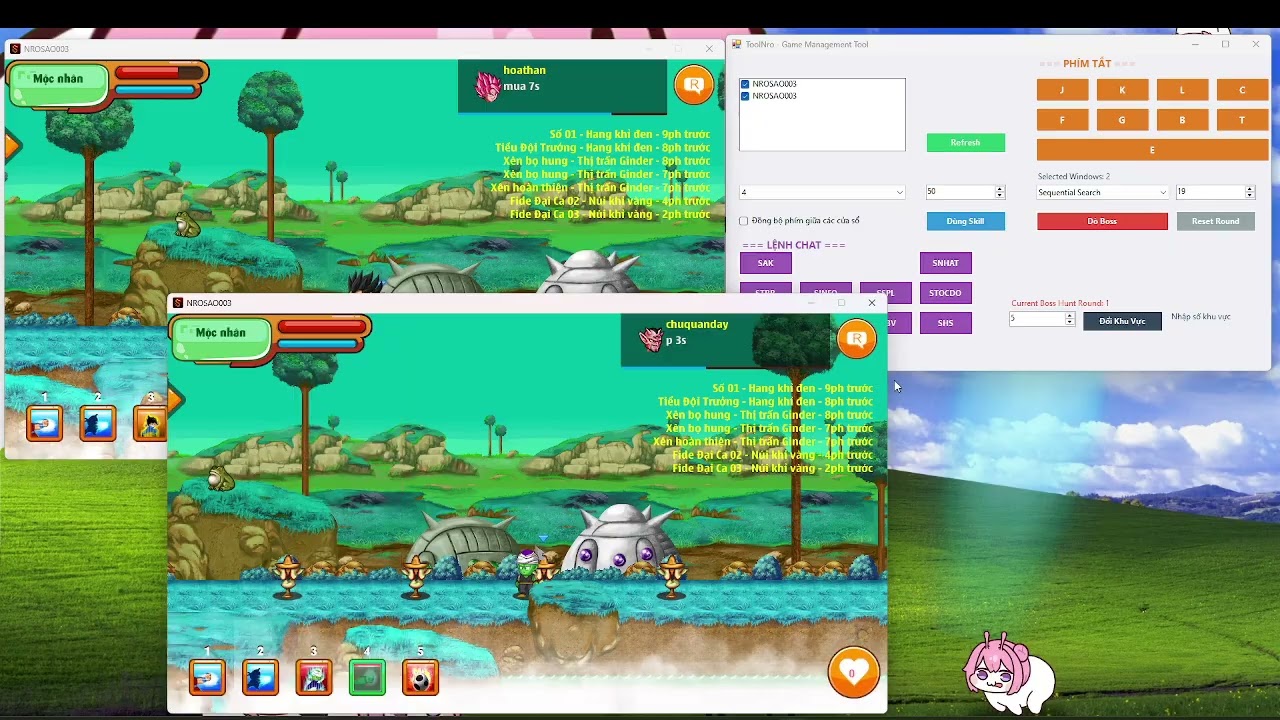Image resolution: width=1280 pixels, height=720 pixels.
Task: Open chat bubble icon in front game window
Action: coord(856,339)
